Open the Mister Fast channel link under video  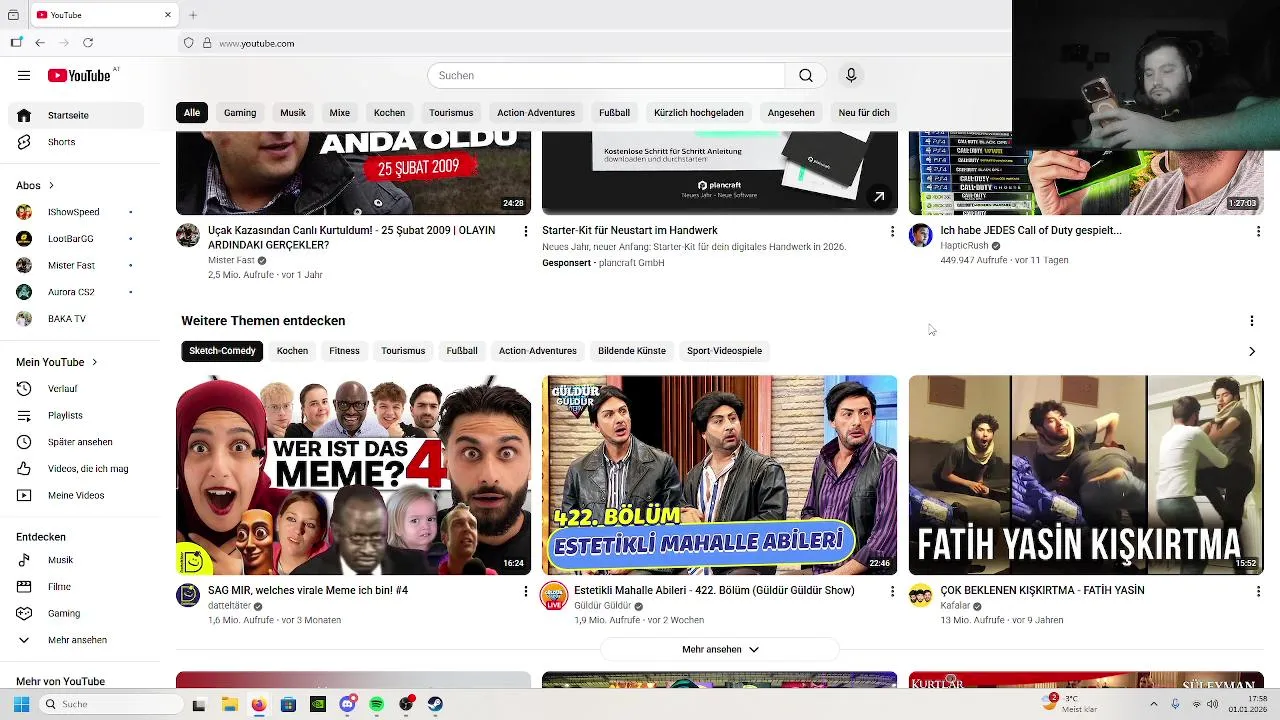coord(231,260)
